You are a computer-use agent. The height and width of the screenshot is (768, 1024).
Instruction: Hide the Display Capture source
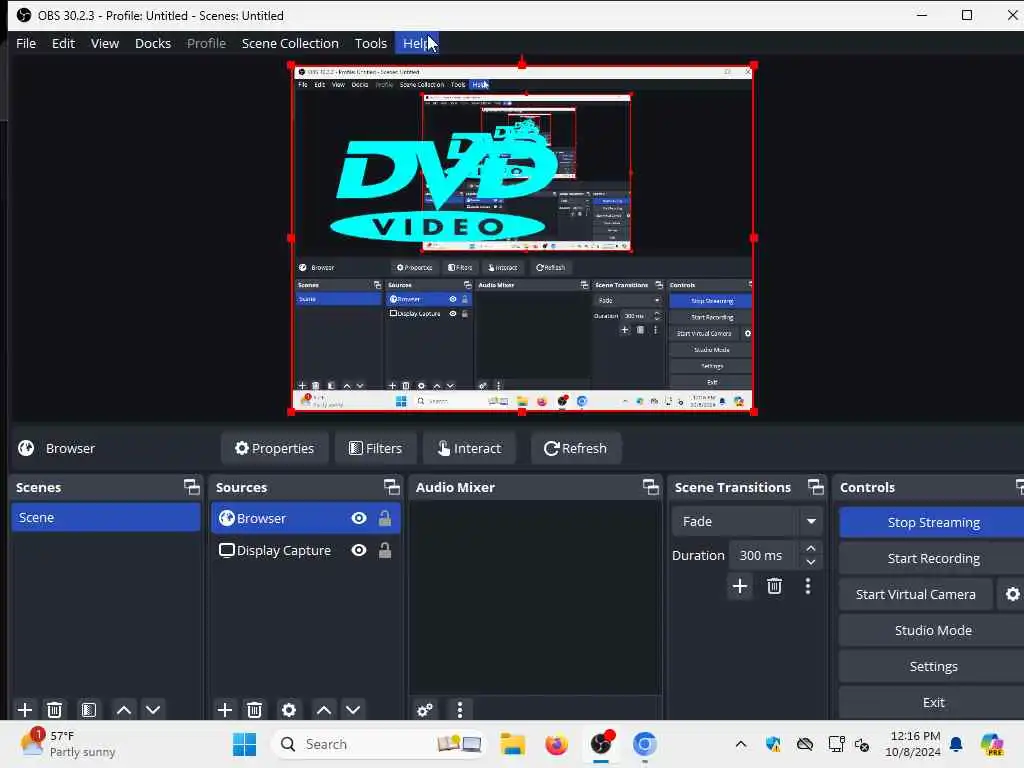click(x=359, y=550)
